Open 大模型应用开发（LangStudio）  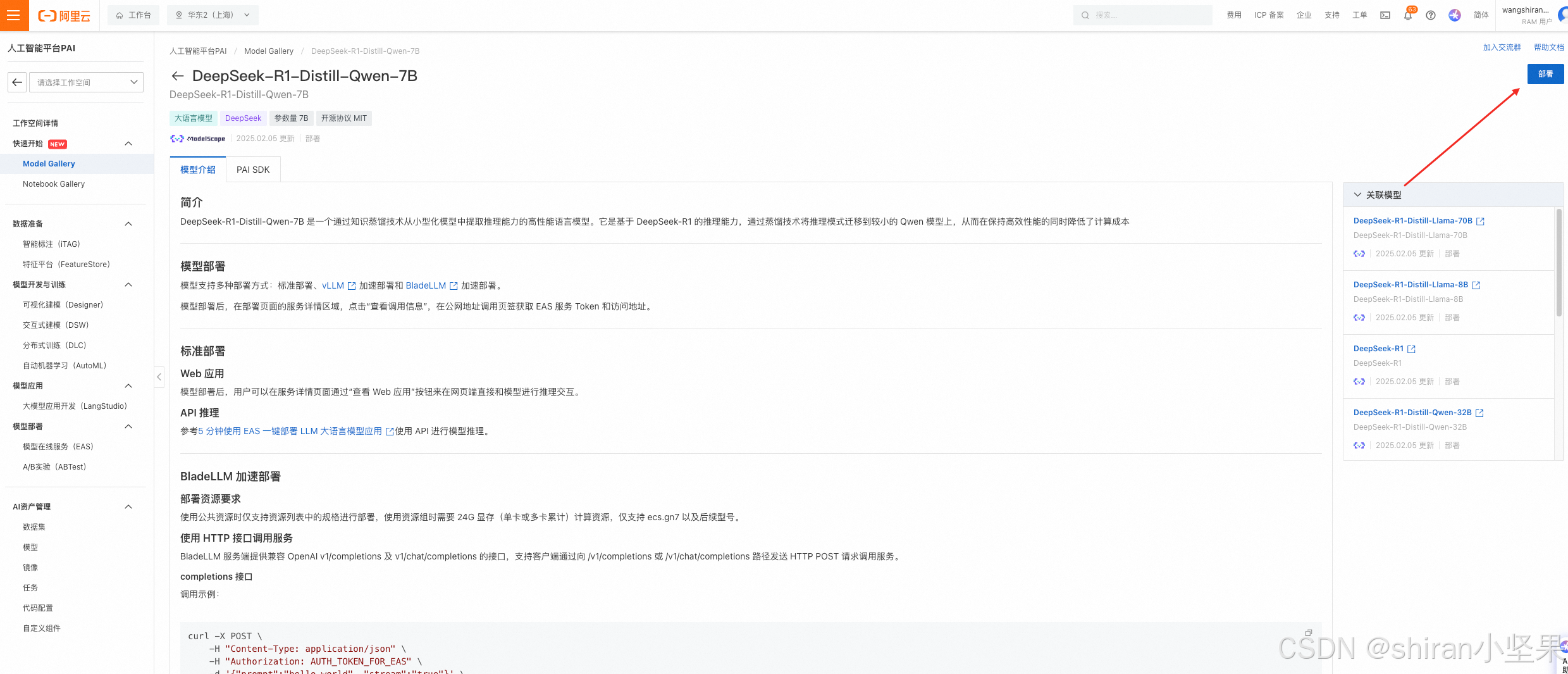click(75, 406)
